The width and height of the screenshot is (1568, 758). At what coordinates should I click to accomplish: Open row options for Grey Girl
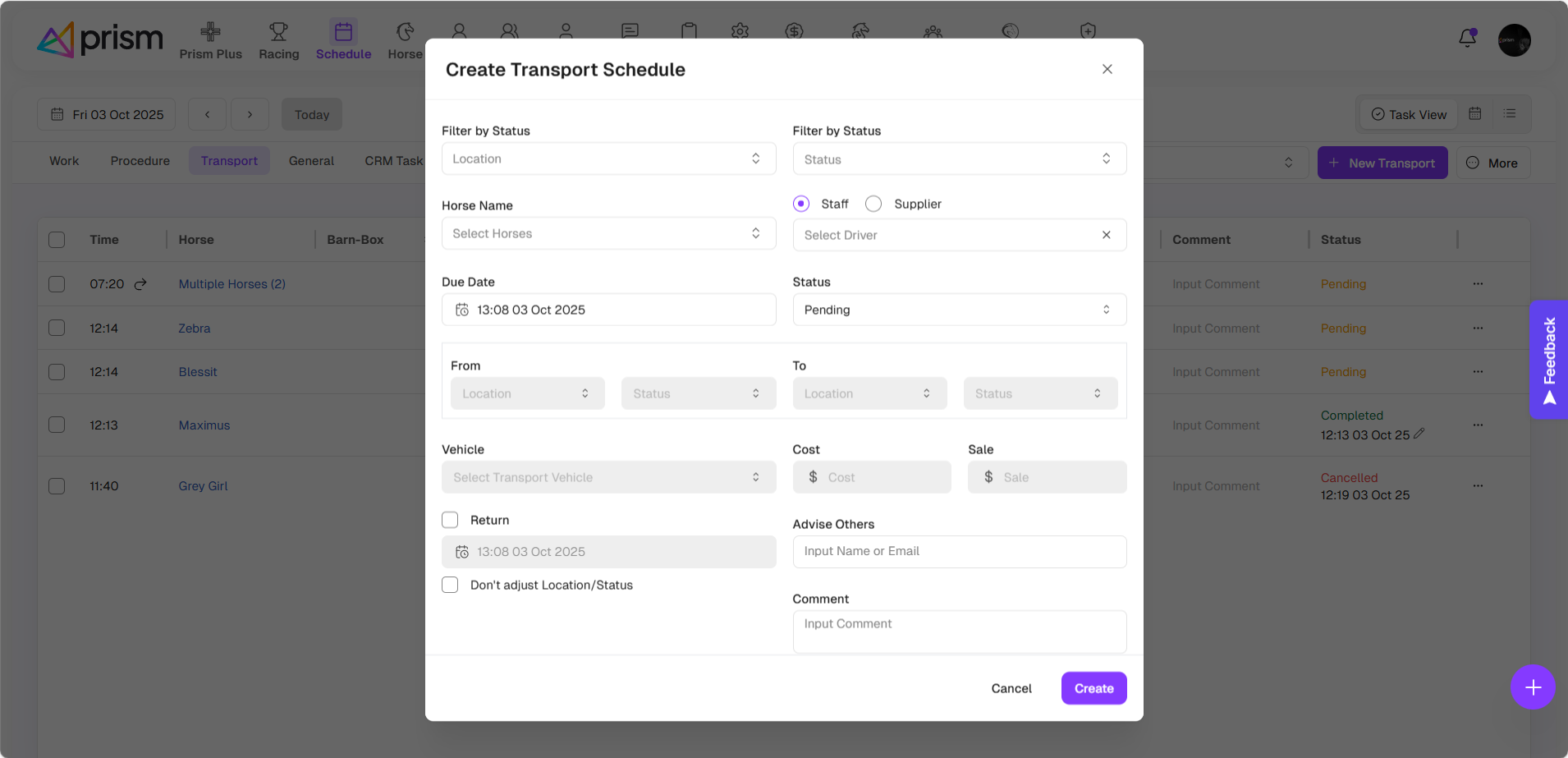[1478, 486]
